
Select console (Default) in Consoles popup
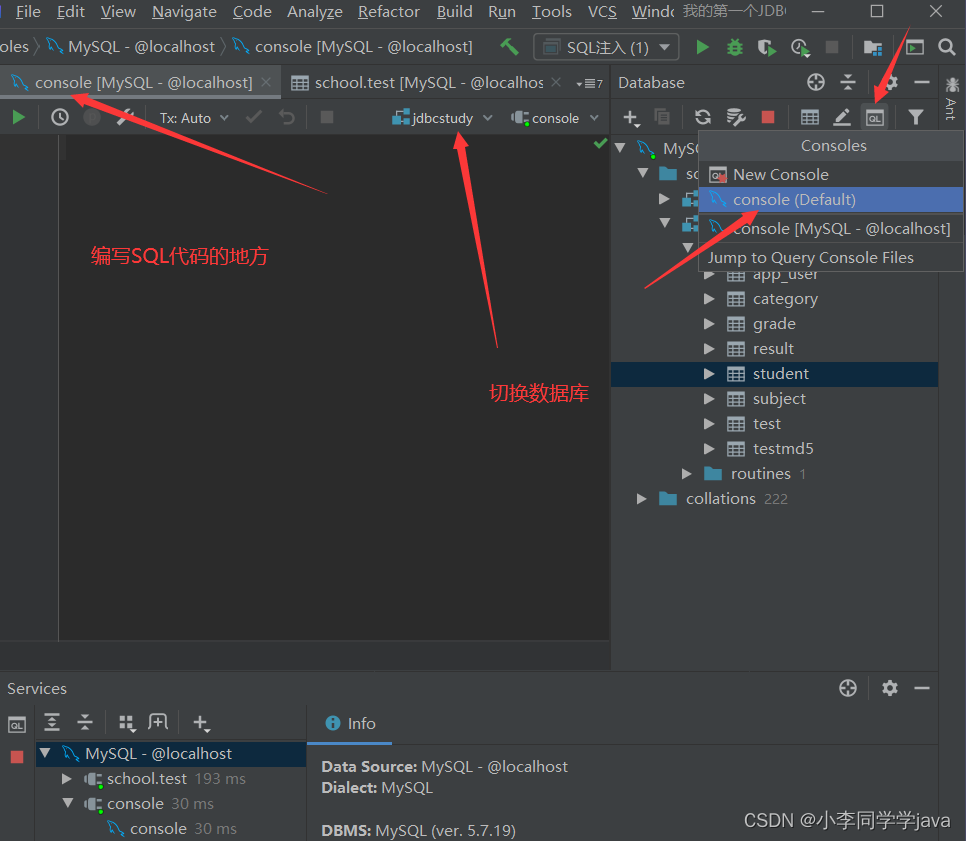point(830,200)
